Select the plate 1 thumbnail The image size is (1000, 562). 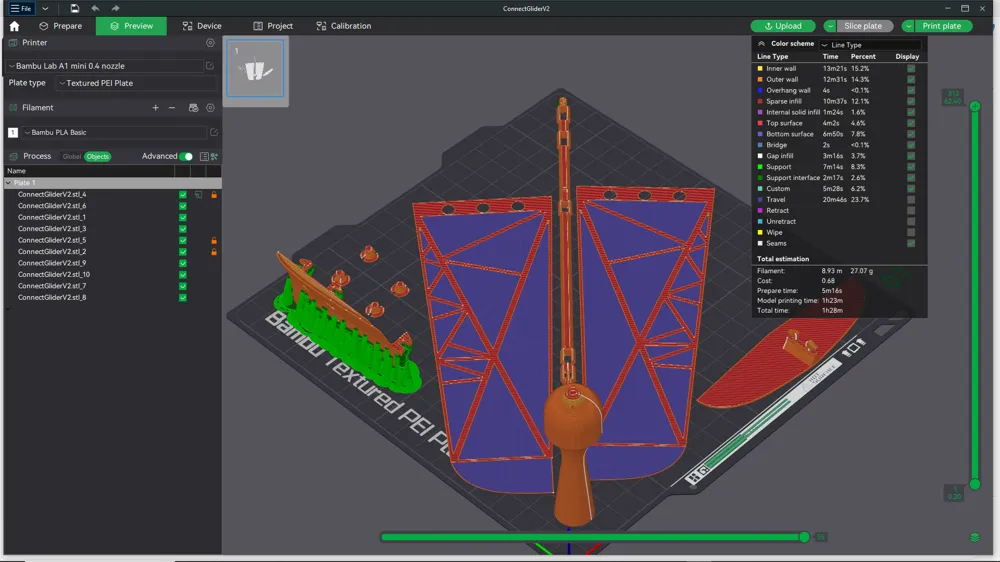pos(256,68)
